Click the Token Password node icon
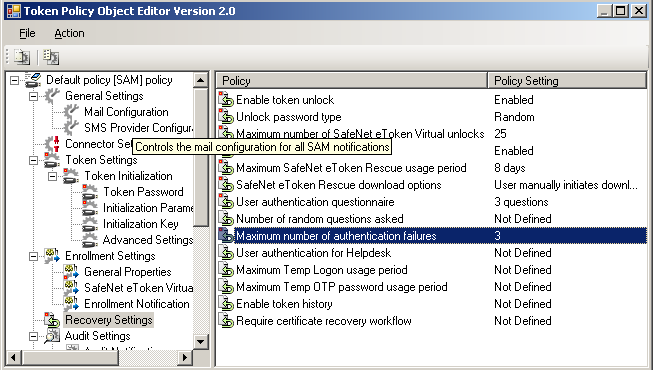 [90, 192]
